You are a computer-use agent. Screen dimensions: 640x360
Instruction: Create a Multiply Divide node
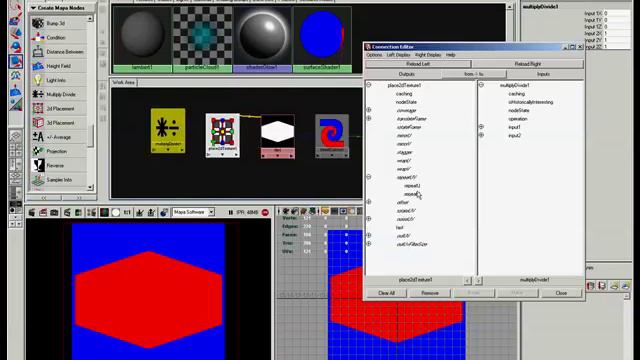coord(58,94)
